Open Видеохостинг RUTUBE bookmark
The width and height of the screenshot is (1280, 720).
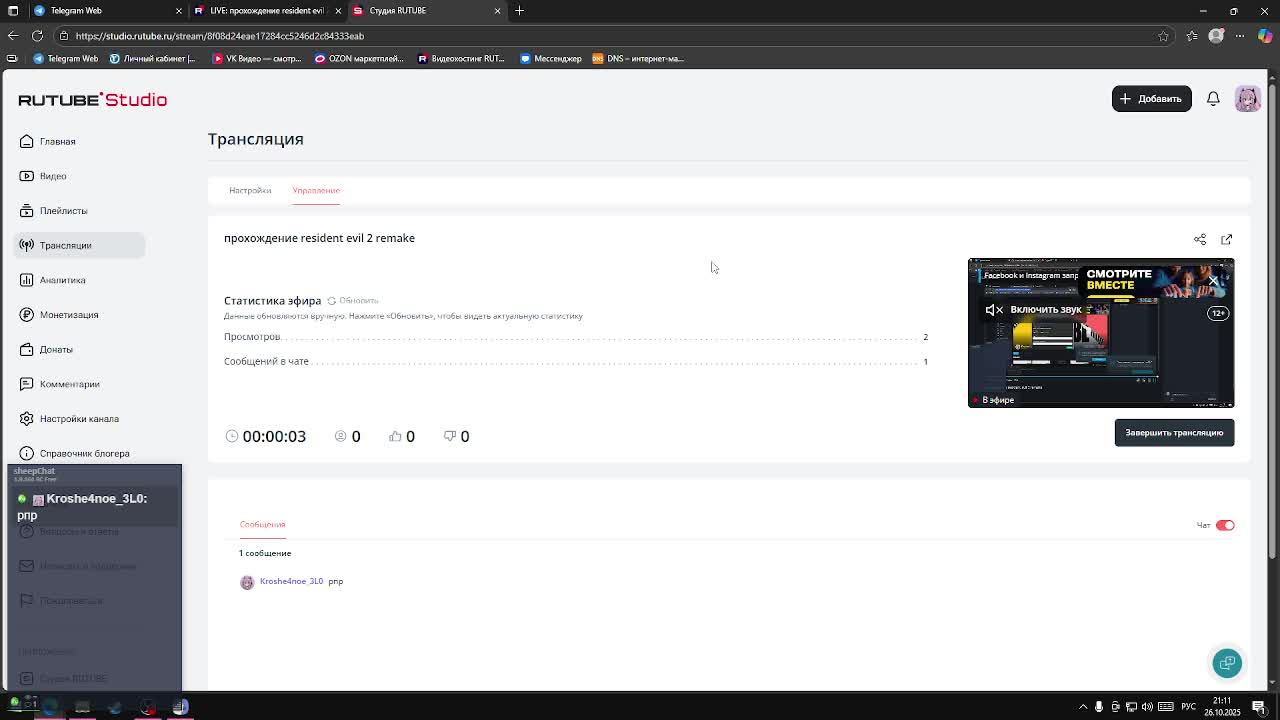(461, 58)
